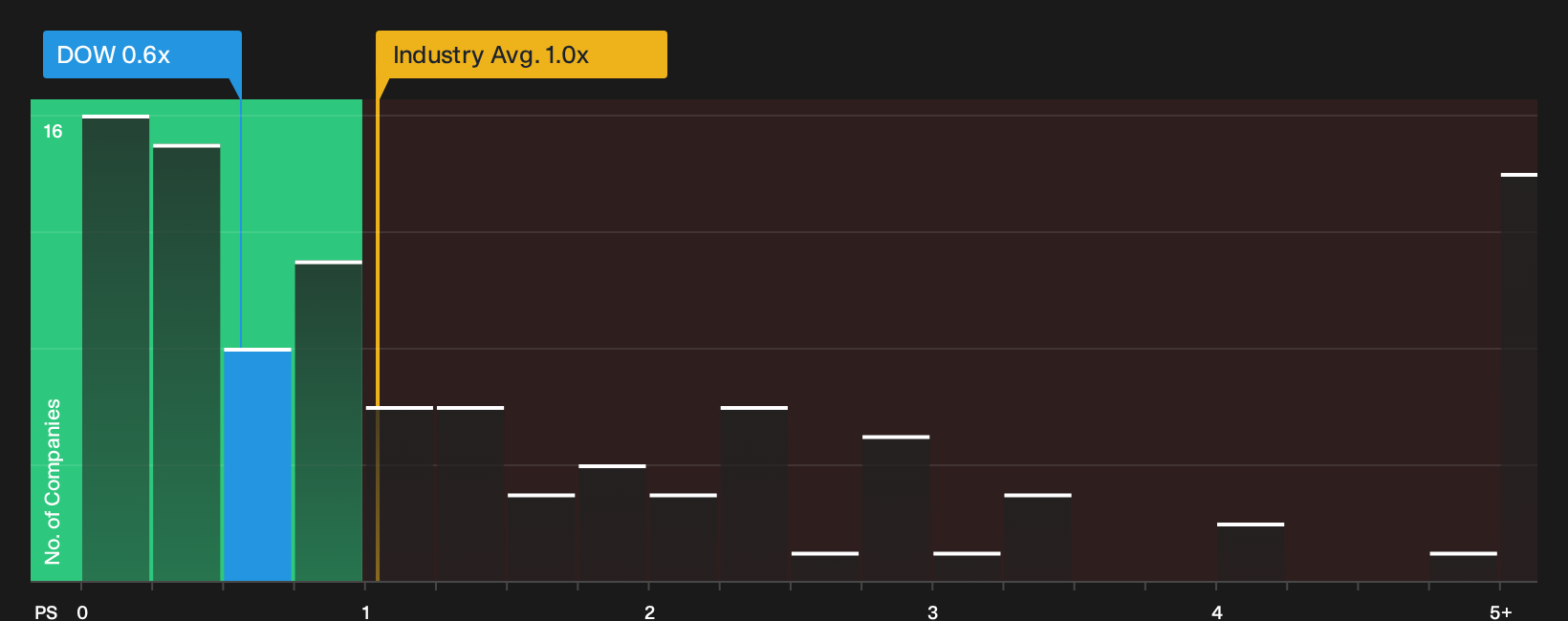
Task: Click the yellow Industry Avg. 1.0x label
Action: 521,54
